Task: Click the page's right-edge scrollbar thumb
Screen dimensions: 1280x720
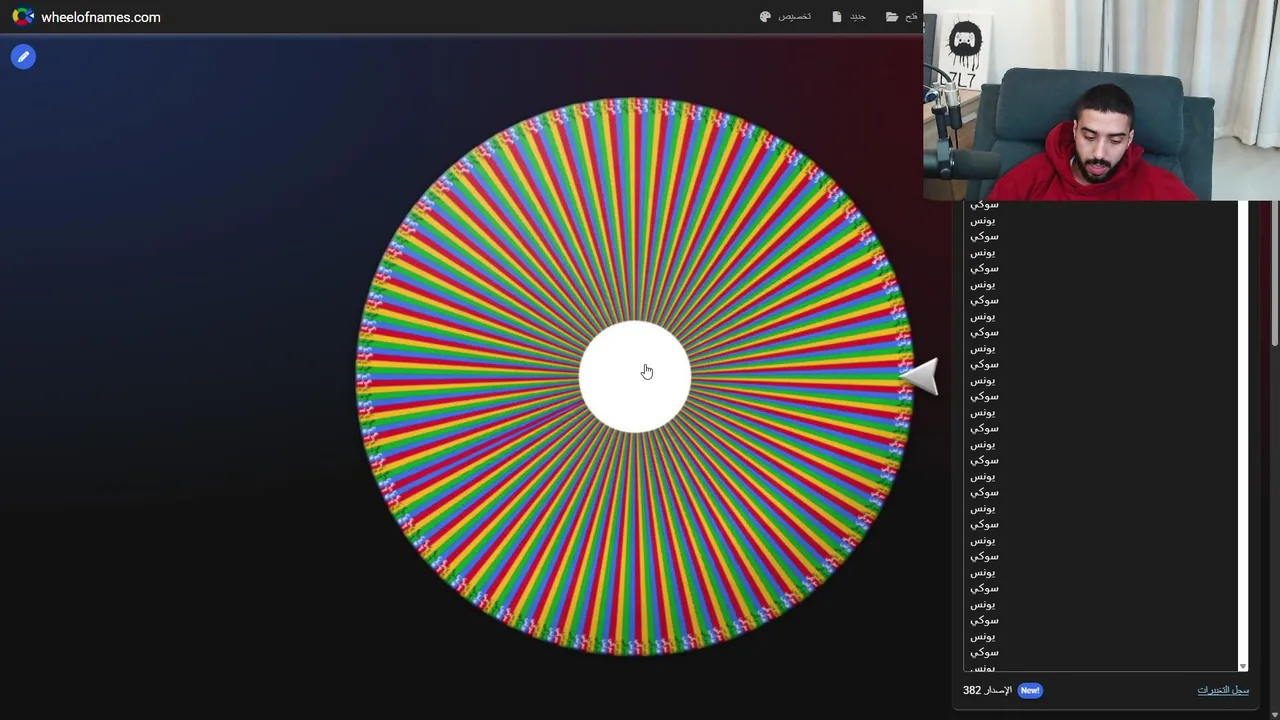Action: (1276, 273)
